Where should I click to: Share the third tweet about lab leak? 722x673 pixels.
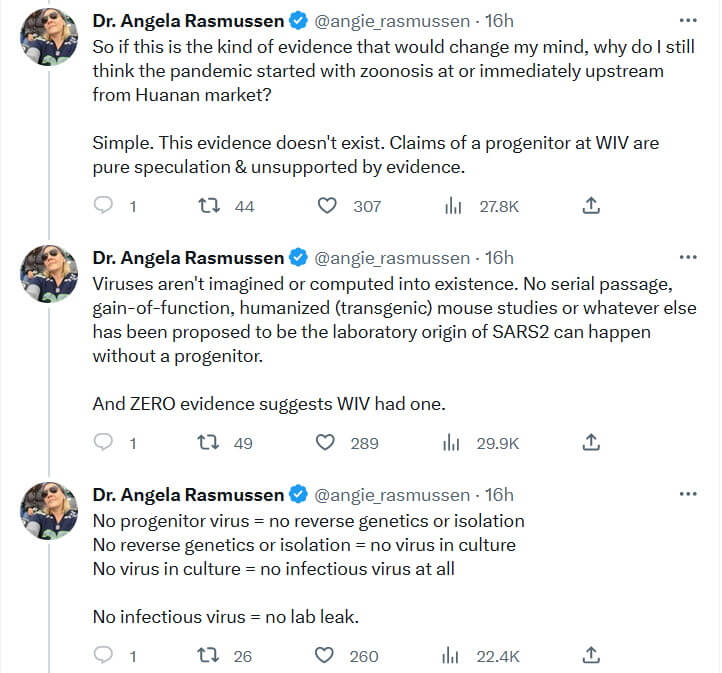[591, 655]
